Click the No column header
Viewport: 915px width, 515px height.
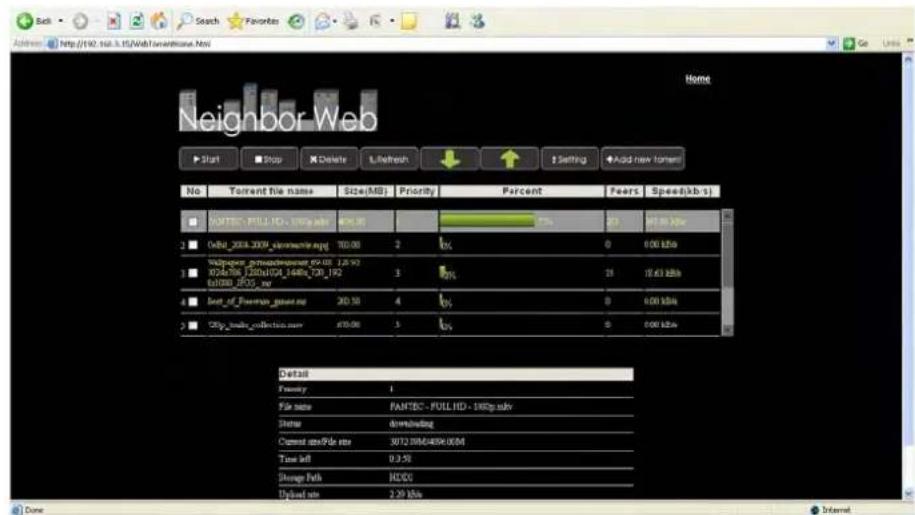(x=193, y=191)
